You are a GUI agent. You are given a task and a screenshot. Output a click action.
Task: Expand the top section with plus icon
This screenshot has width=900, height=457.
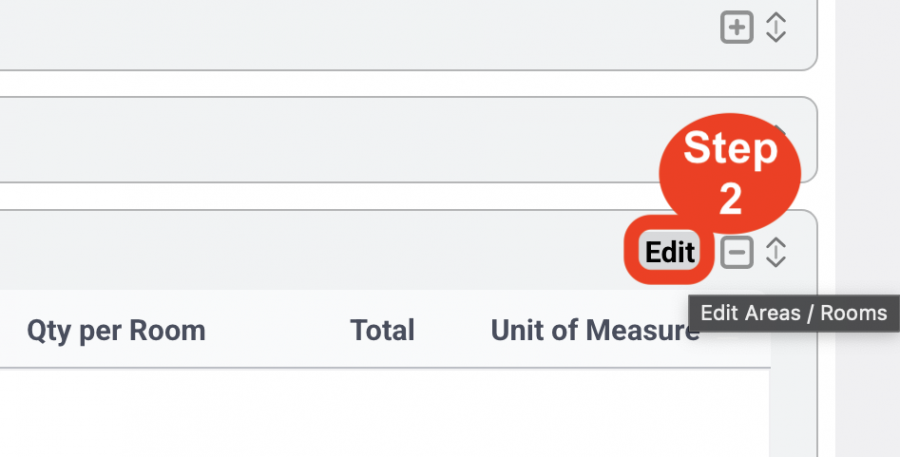(736, 27)
